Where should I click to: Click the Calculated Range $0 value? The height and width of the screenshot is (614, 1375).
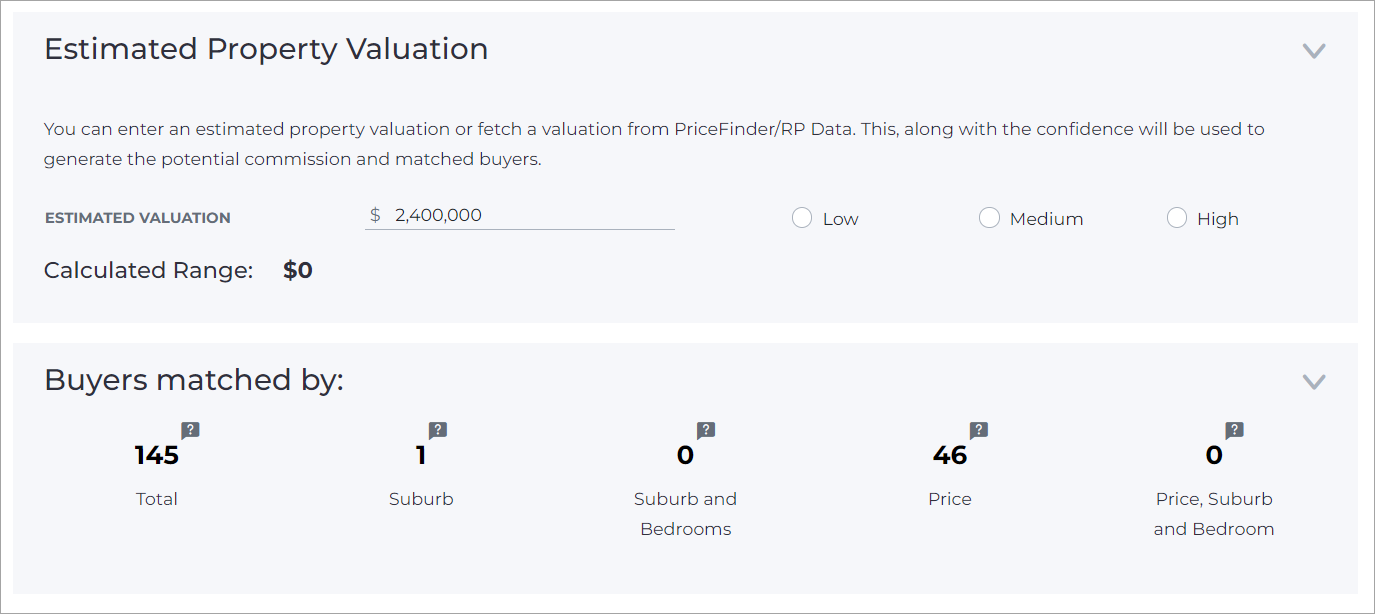click(298, 271)
